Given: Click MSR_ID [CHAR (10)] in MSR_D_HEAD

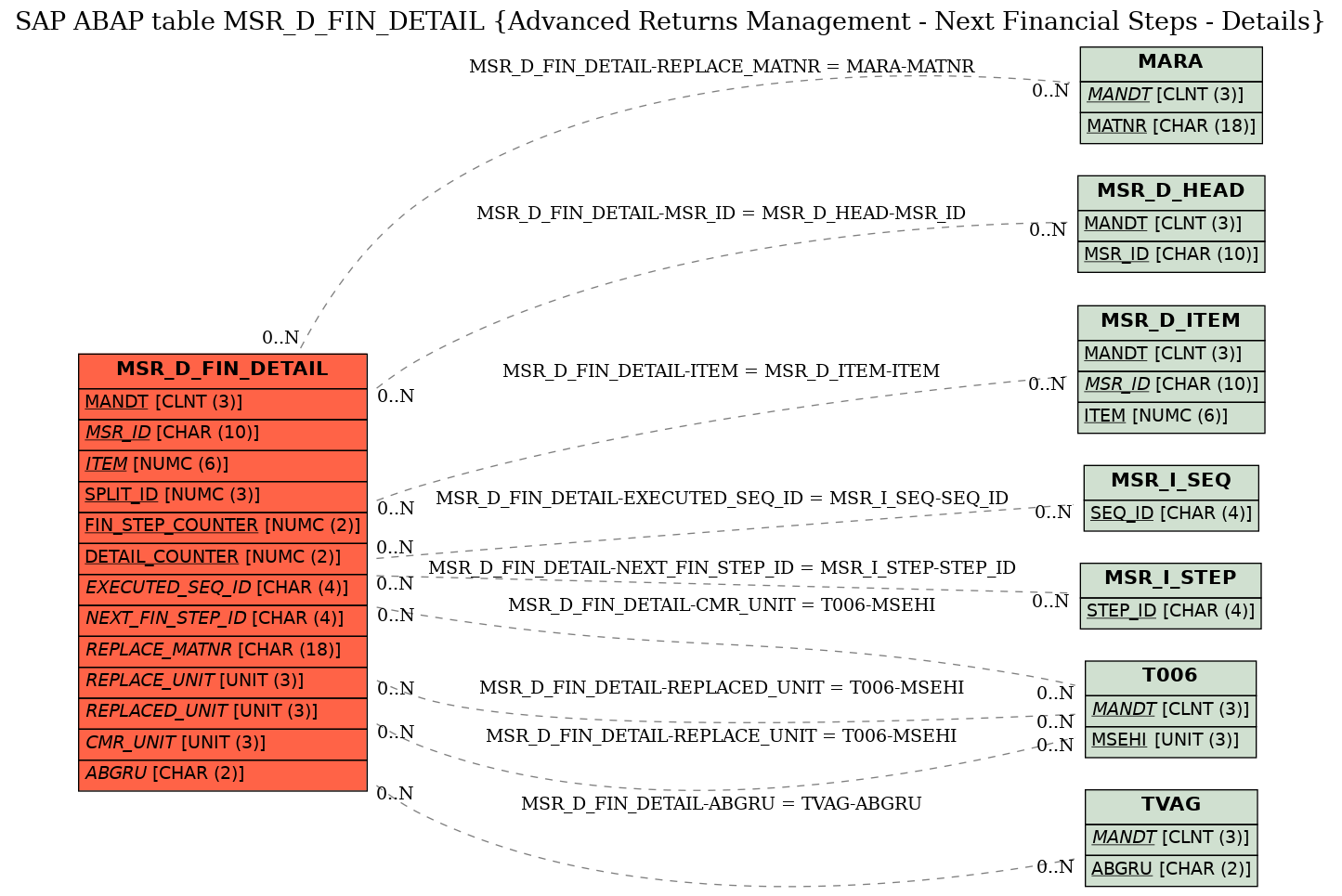Looking at the screenshot, I should coord(1170,255).
